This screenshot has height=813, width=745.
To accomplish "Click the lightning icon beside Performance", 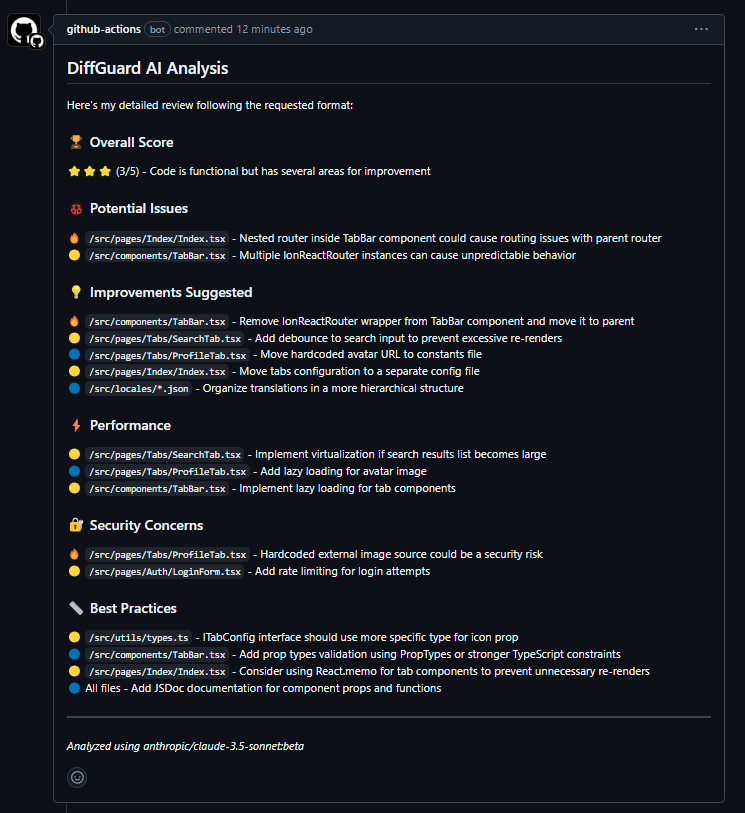I will tap(75, 426).
